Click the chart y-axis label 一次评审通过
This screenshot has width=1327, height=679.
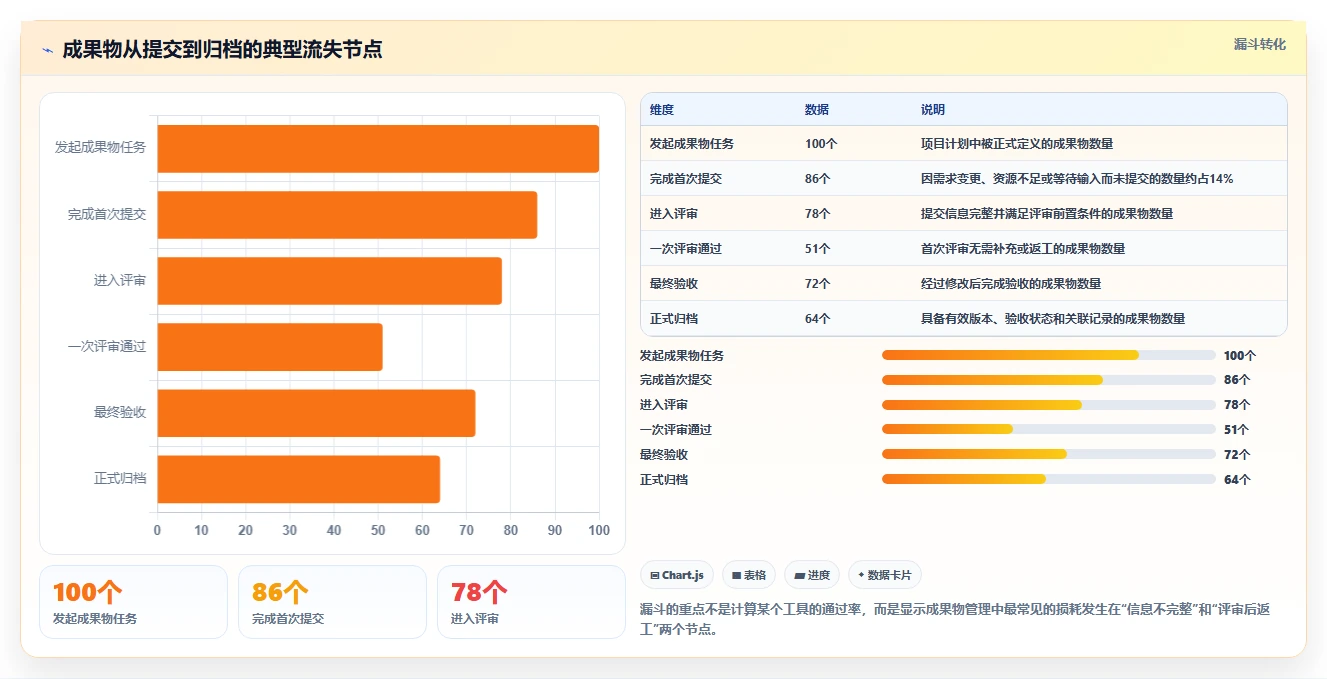tap(107, 347)
